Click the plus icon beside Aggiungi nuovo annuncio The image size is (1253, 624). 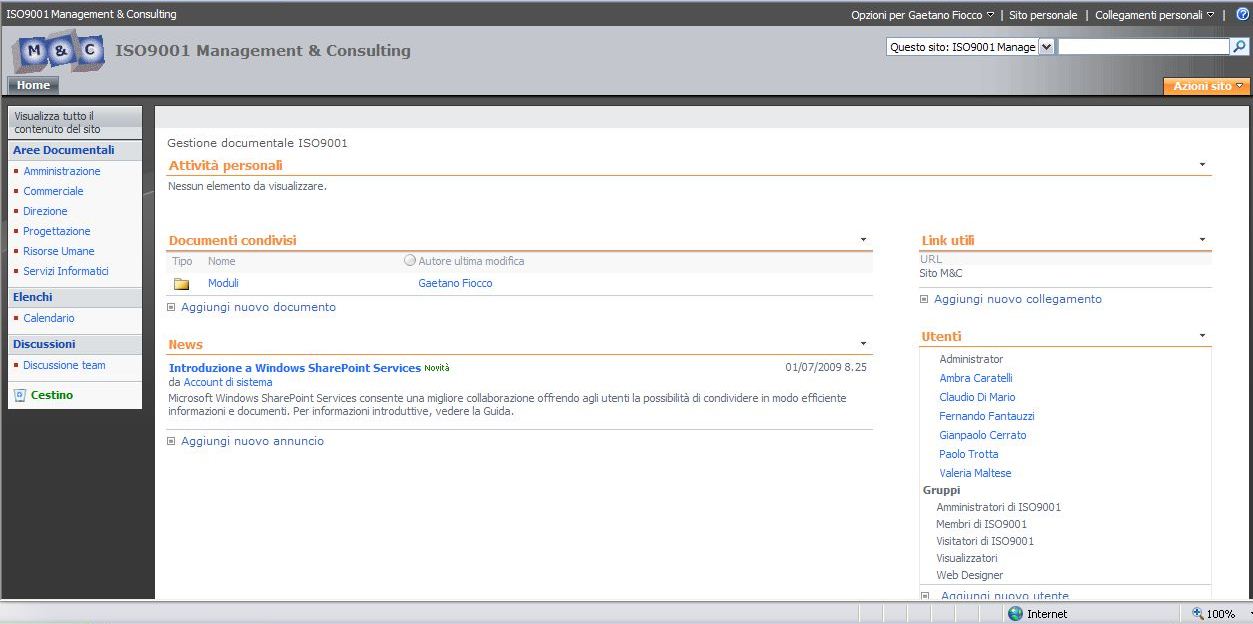coord(172,441)
